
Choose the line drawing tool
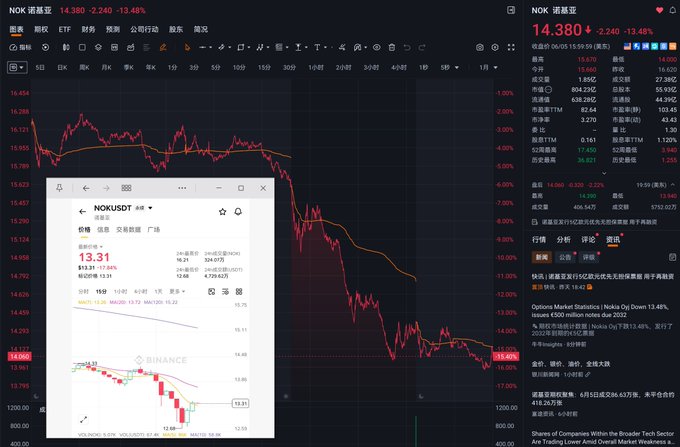(x=202, y=47)
